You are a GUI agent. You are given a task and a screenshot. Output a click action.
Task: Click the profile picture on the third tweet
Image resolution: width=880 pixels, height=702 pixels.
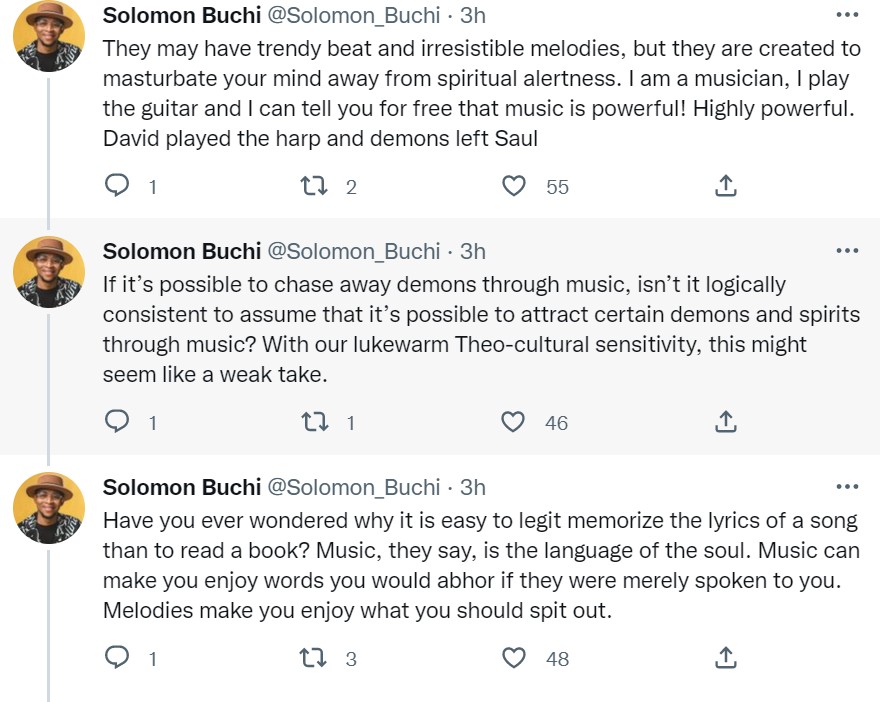pyautogui.click(x=48, y=508)
